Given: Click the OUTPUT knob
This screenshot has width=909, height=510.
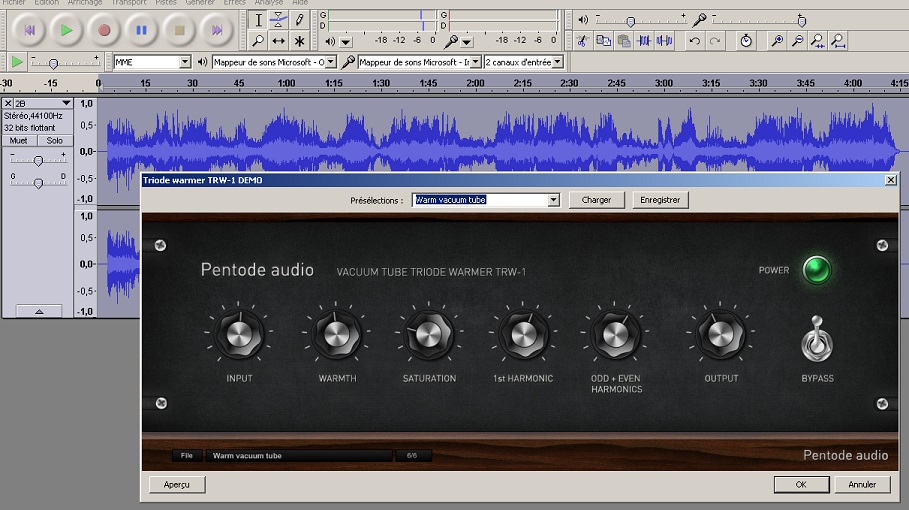Looking at the screenshot, I should point(721,334).
